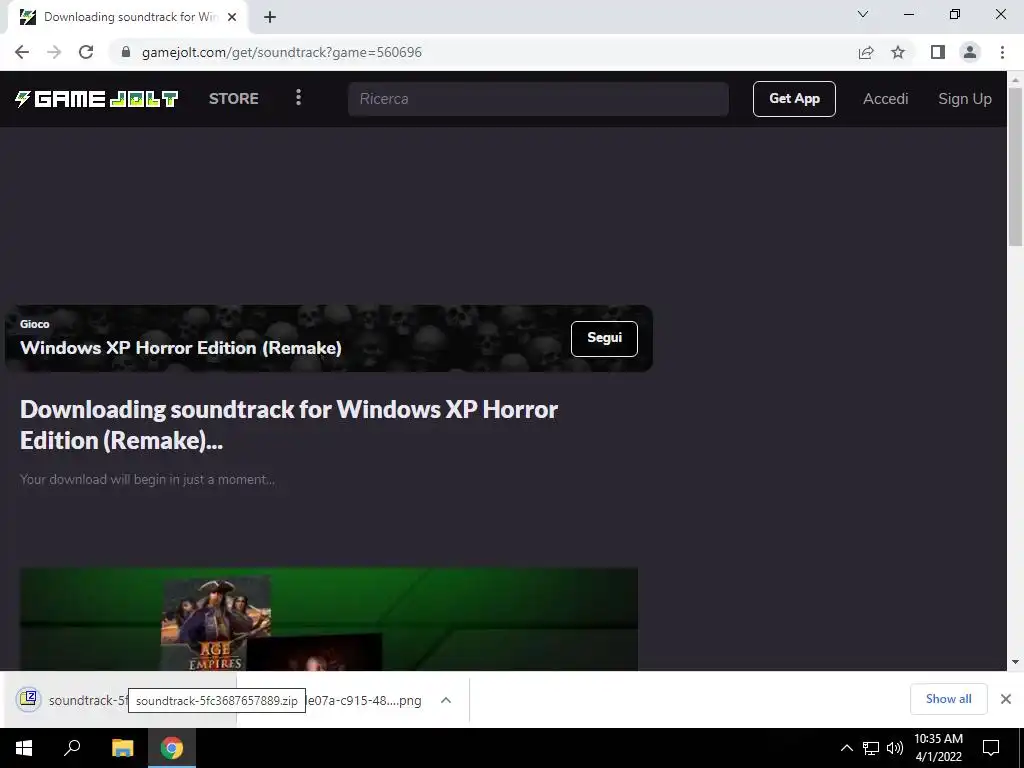
Task: Click the Age of Empires ad banner
Action: (x=328, y=619)
